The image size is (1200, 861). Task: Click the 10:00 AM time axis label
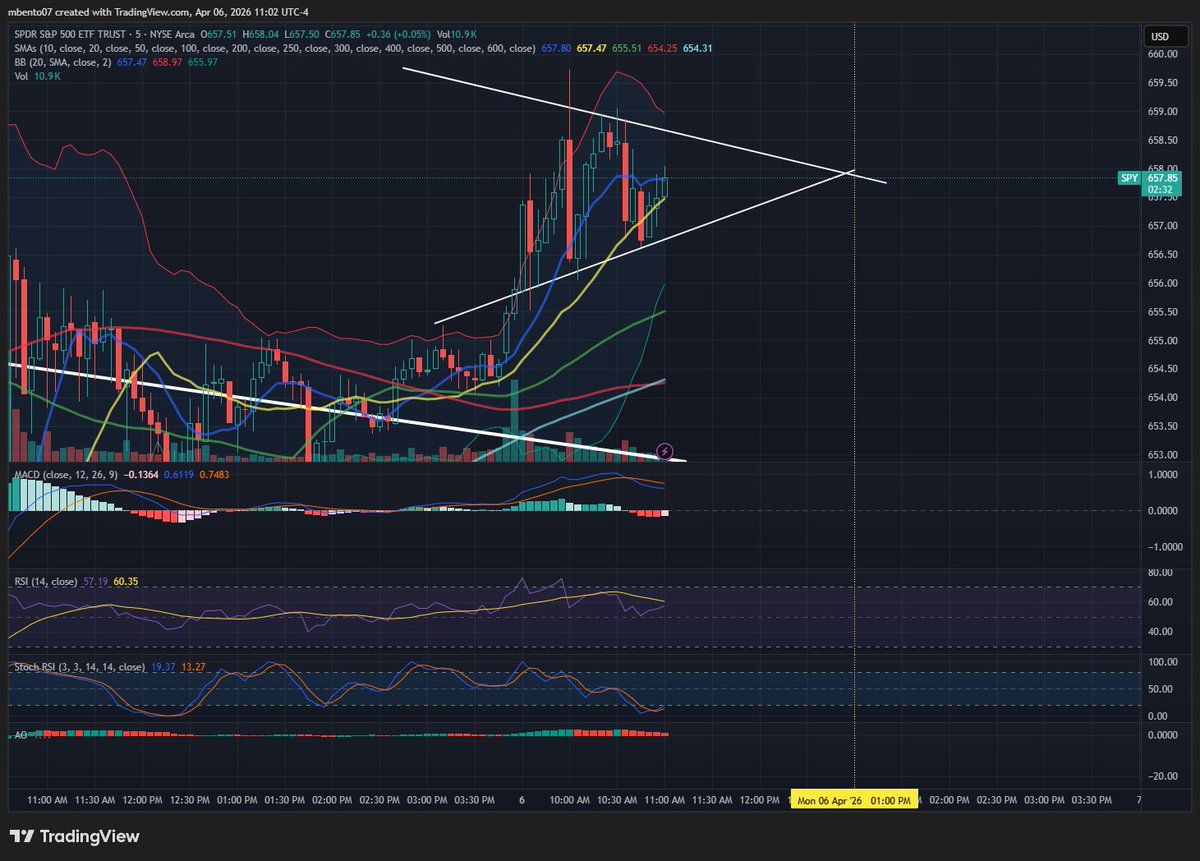(x=568, y=801)
